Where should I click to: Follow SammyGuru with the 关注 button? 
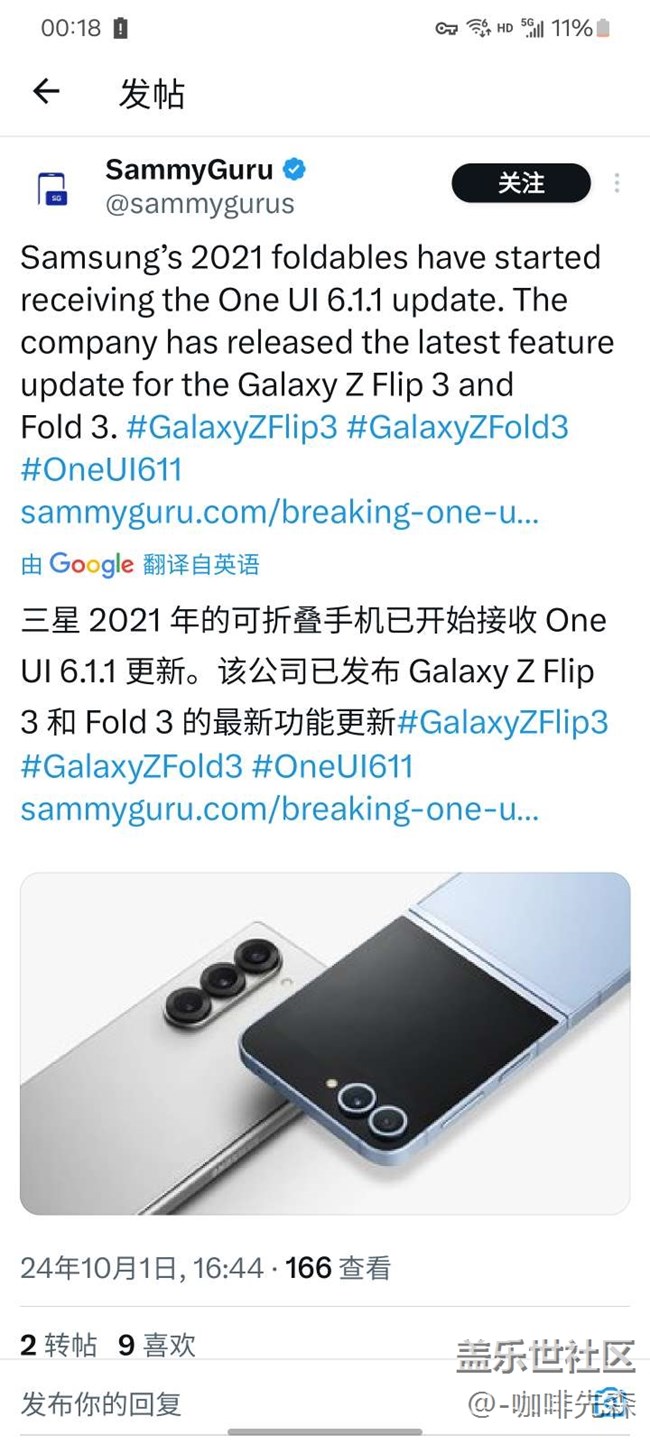[x=521, y=183]
